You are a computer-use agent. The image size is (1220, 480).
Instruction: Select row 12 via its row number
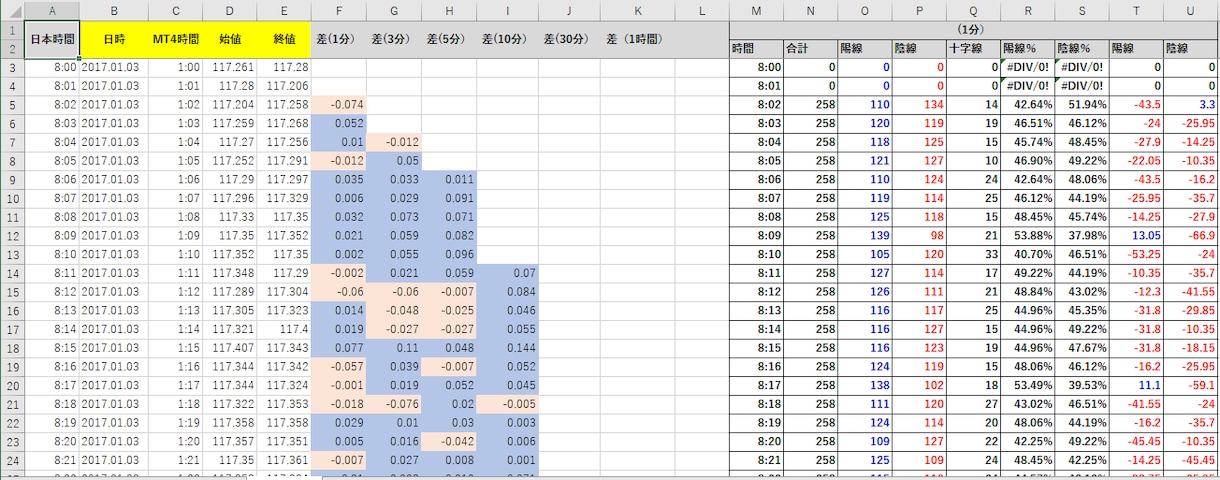point(12,236)
